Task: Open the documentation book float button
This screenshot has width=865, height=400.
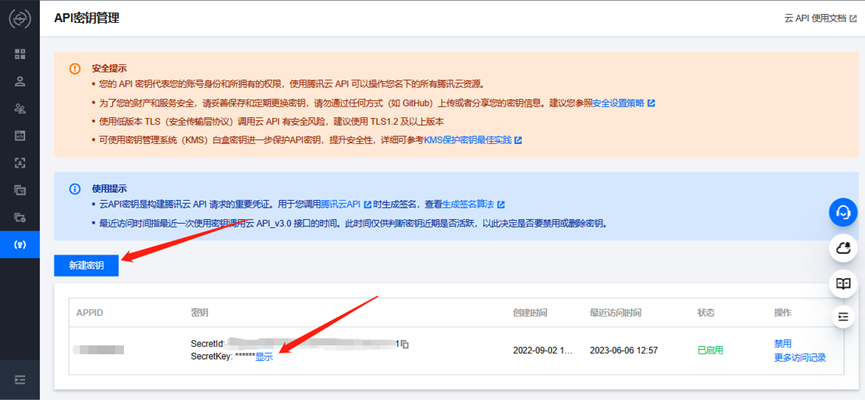Action: (843, 284)
